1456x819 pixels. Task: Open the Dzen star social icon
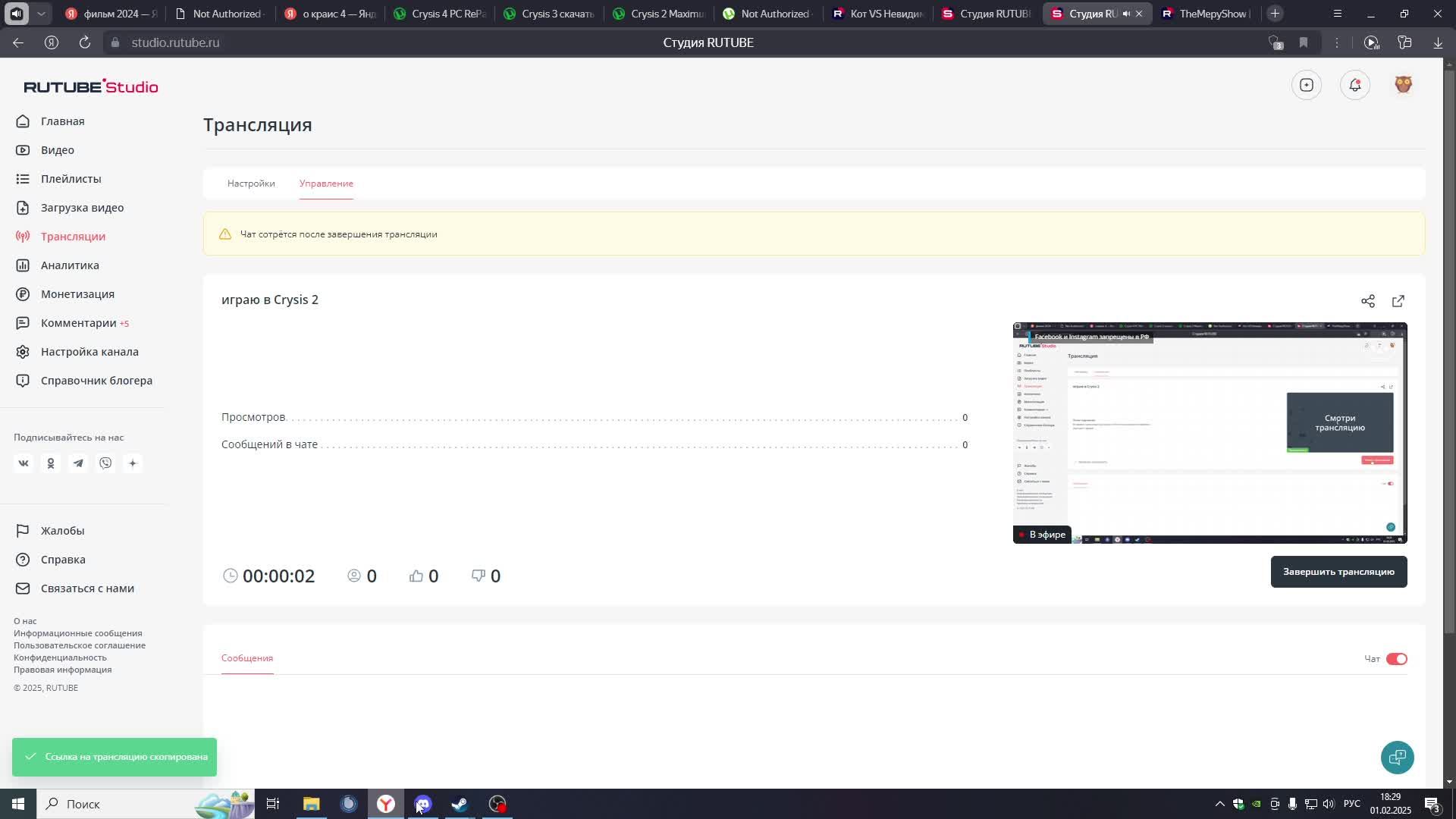(x=133, y=463)
